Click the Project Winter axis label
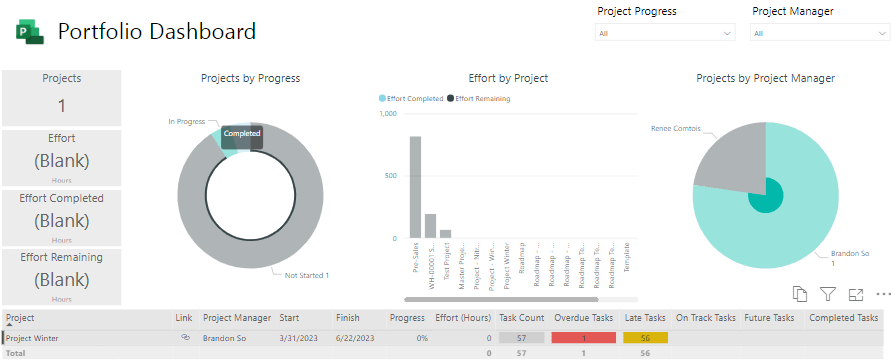The height and width of the screenshot is (363, 891). coord(506,267)
